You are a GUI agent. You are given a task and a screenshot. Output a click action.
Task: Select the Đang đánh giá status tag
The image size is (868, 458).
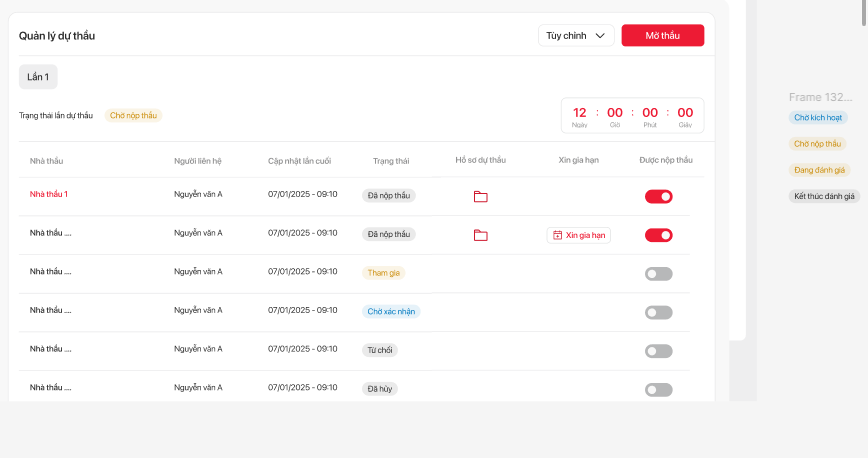[x=819, y=170]
